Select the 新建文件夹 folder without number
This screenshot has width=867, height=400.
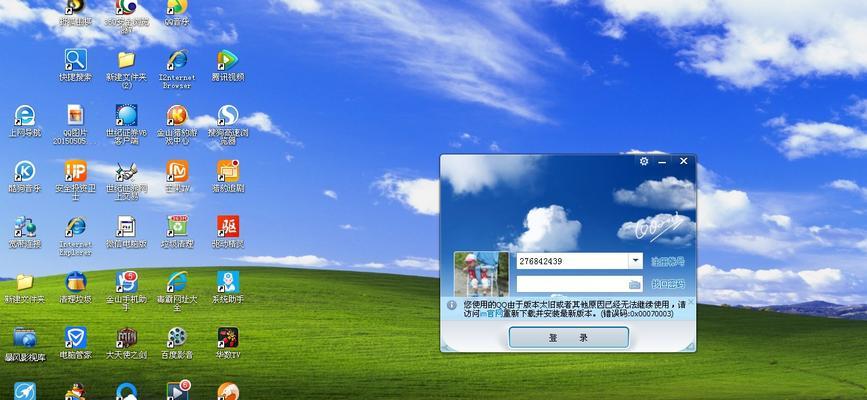(x=25, y=288)
